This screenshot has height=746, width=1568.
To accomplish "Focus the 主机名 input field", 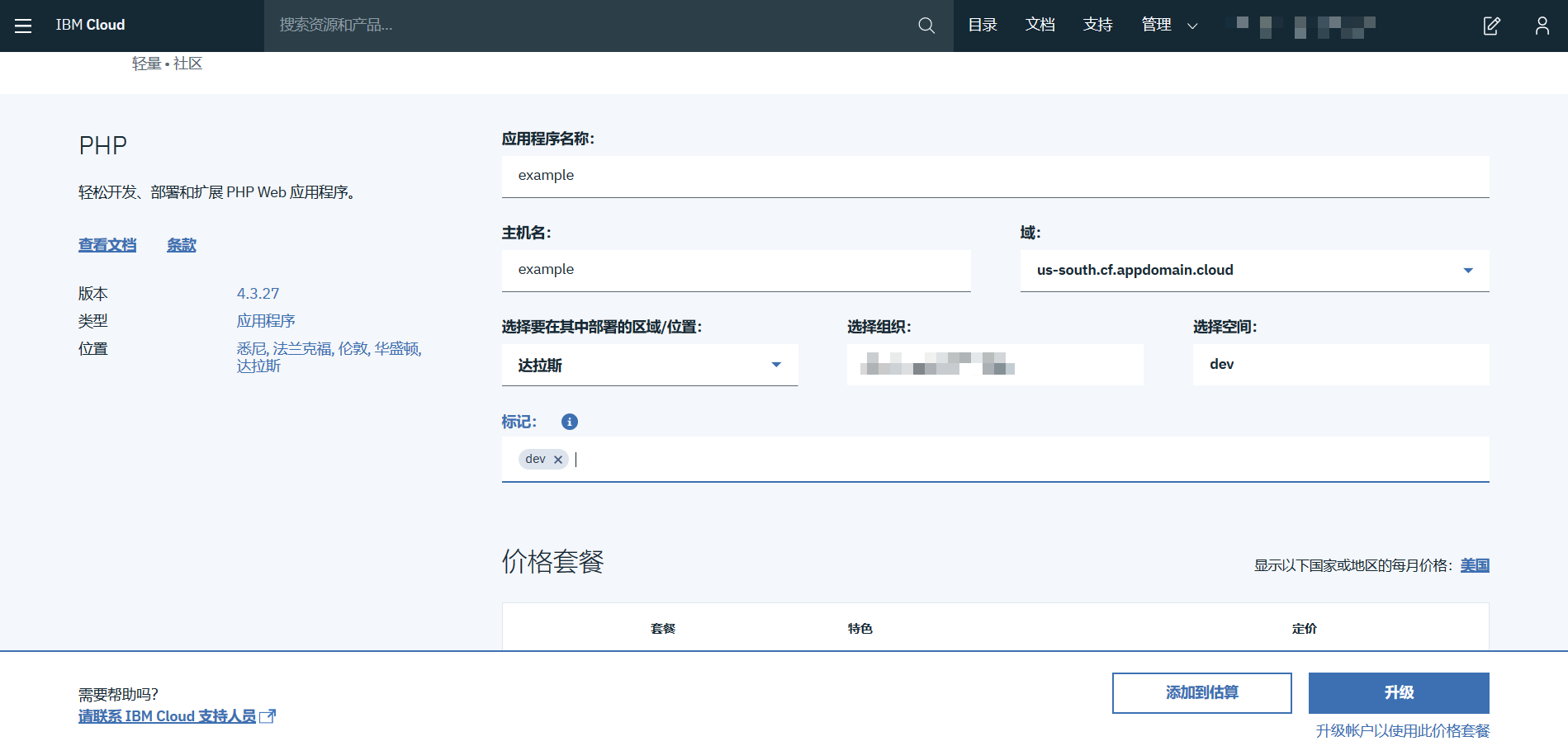I will (x=736, y=270).
